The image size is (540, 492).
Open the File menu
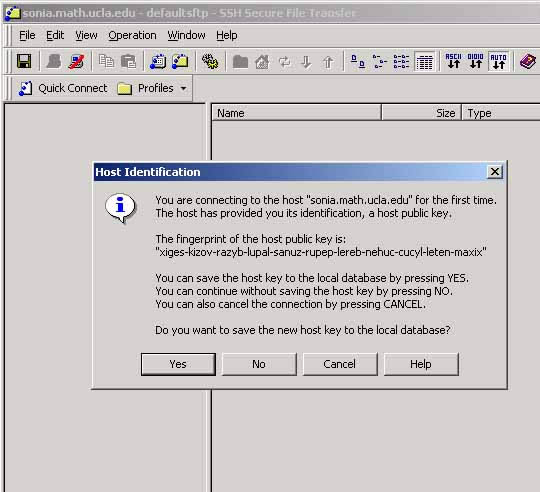[27, 35]
